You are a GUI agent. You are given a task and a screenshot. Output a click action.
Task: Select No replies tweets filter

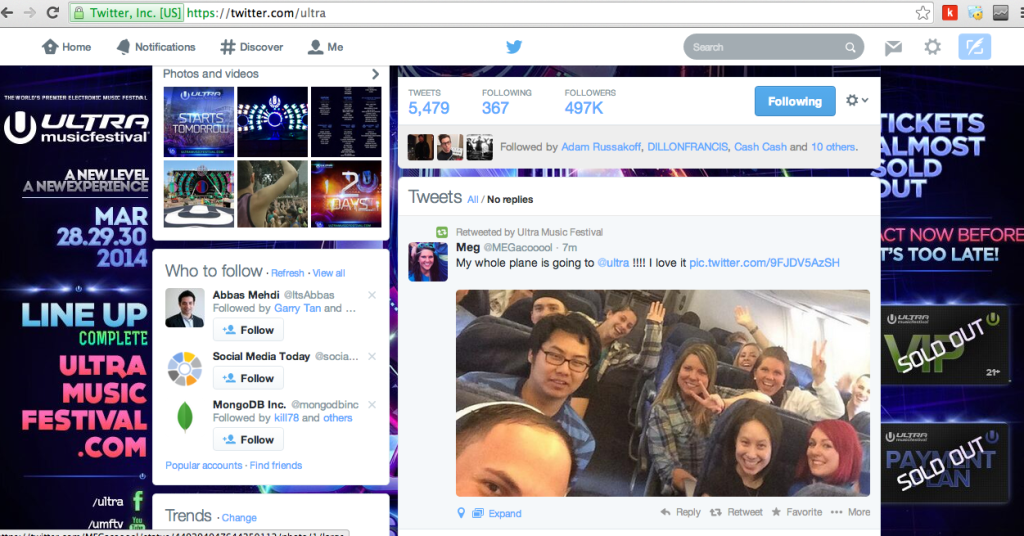tap(510, 200)
